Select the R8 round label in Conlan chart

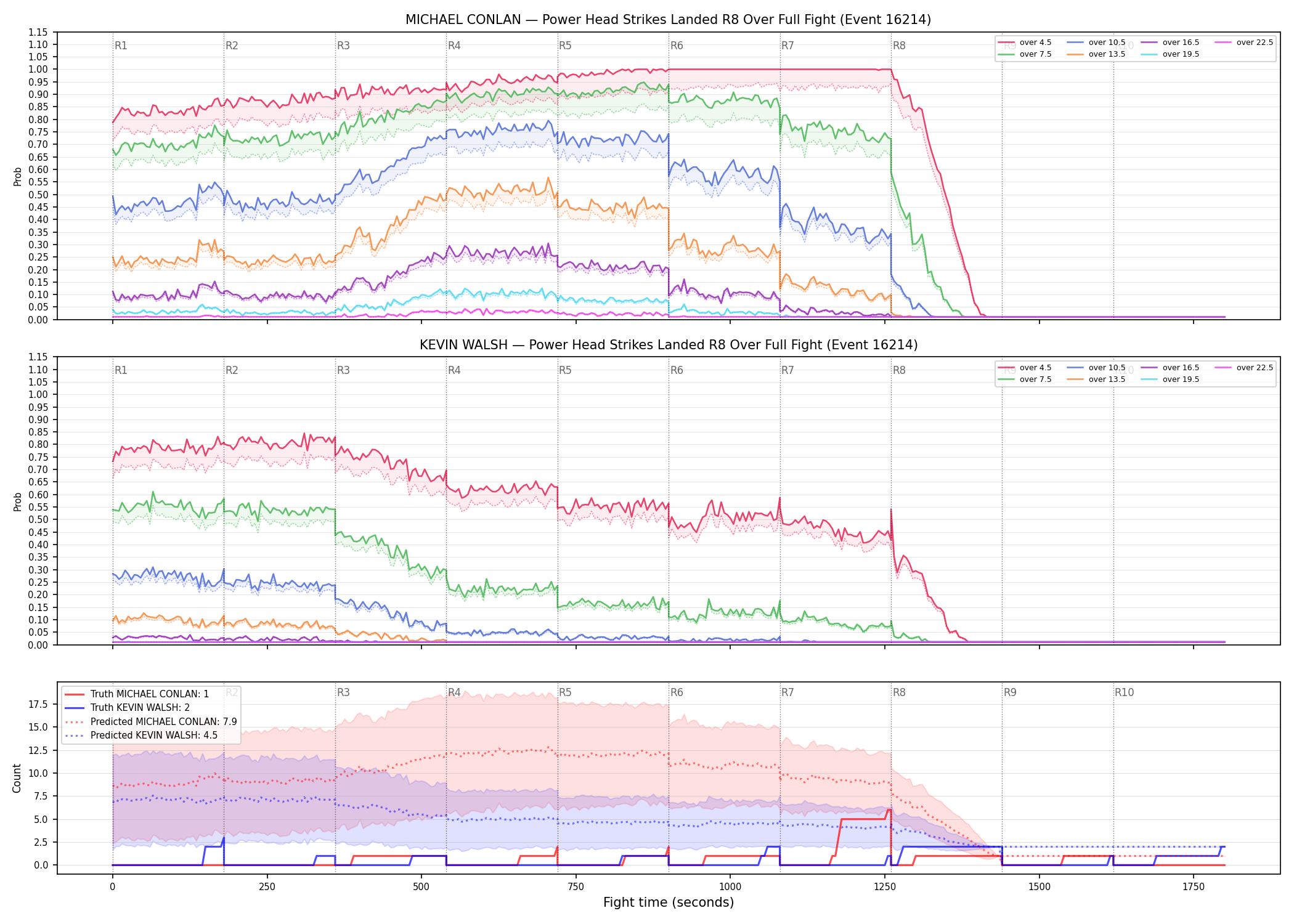[x=899, y=46]
